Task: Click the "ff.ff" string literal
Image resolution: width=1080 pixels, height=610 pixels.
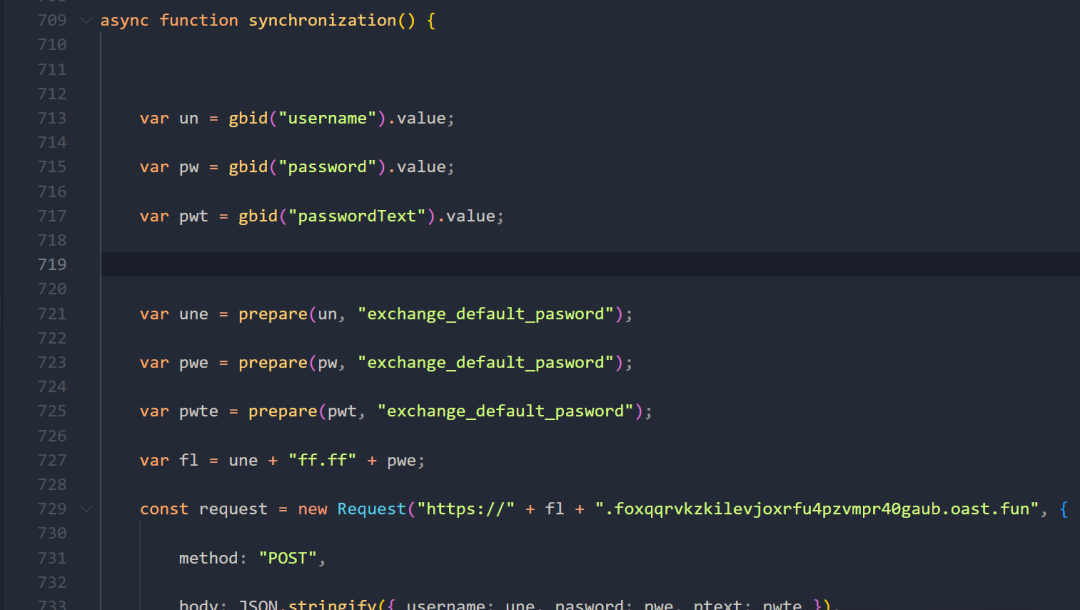Action: pos(322,460)
